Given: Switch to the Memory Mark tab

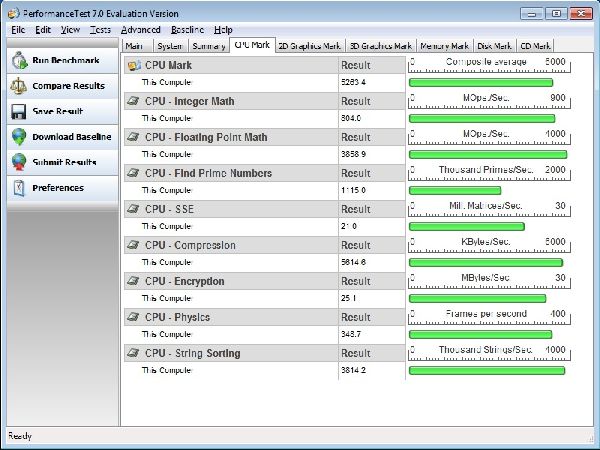Looking at the screenshot, I should (444, 45).
